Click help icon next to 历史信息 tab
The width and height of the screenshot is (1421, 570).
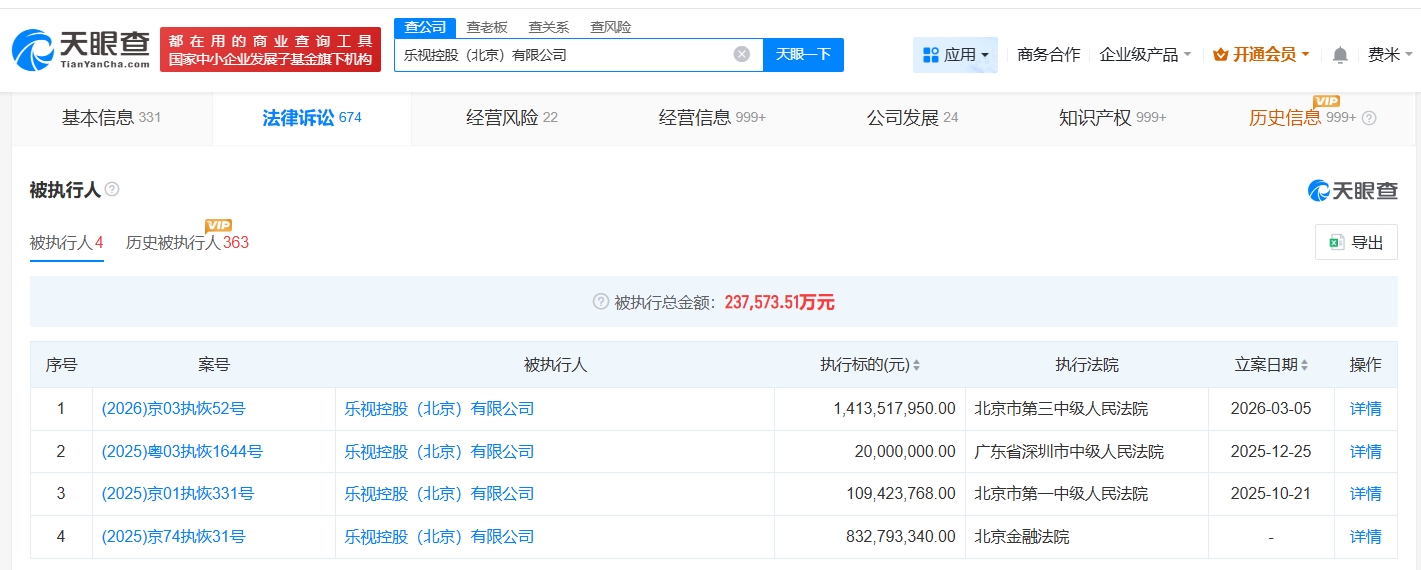pos(1369,118)
